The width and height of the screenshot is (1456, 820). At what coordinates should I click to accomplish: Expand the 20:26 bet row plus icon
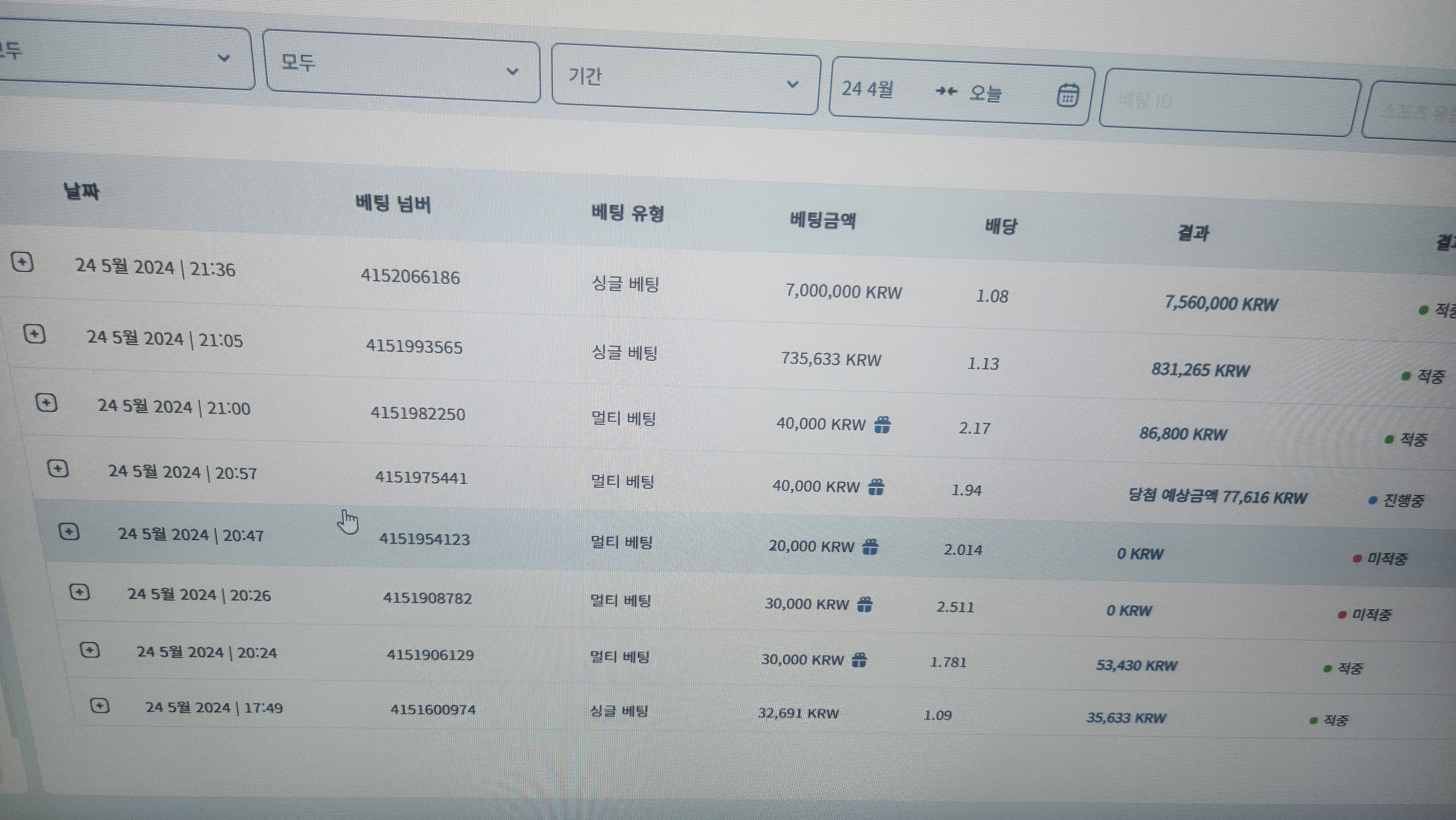point(80,592)
